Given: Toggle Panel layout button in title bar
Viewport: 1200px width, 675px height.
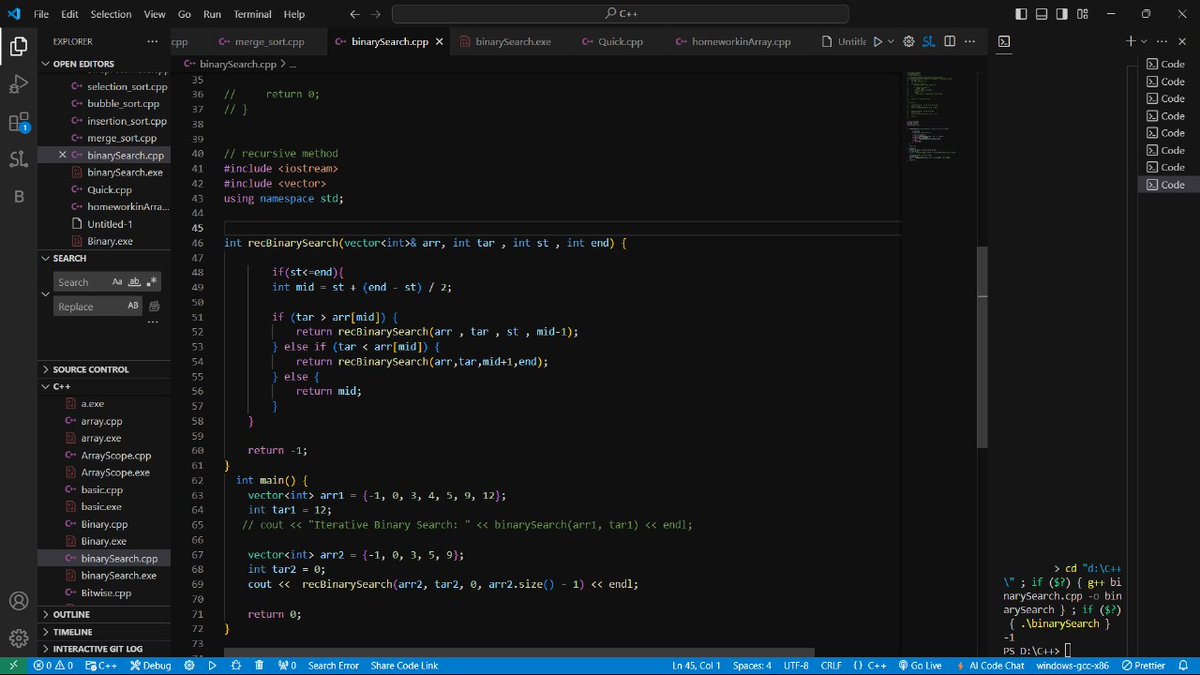Looking at the screenshot, I should pyautogui.click(x=1041, y=14).
